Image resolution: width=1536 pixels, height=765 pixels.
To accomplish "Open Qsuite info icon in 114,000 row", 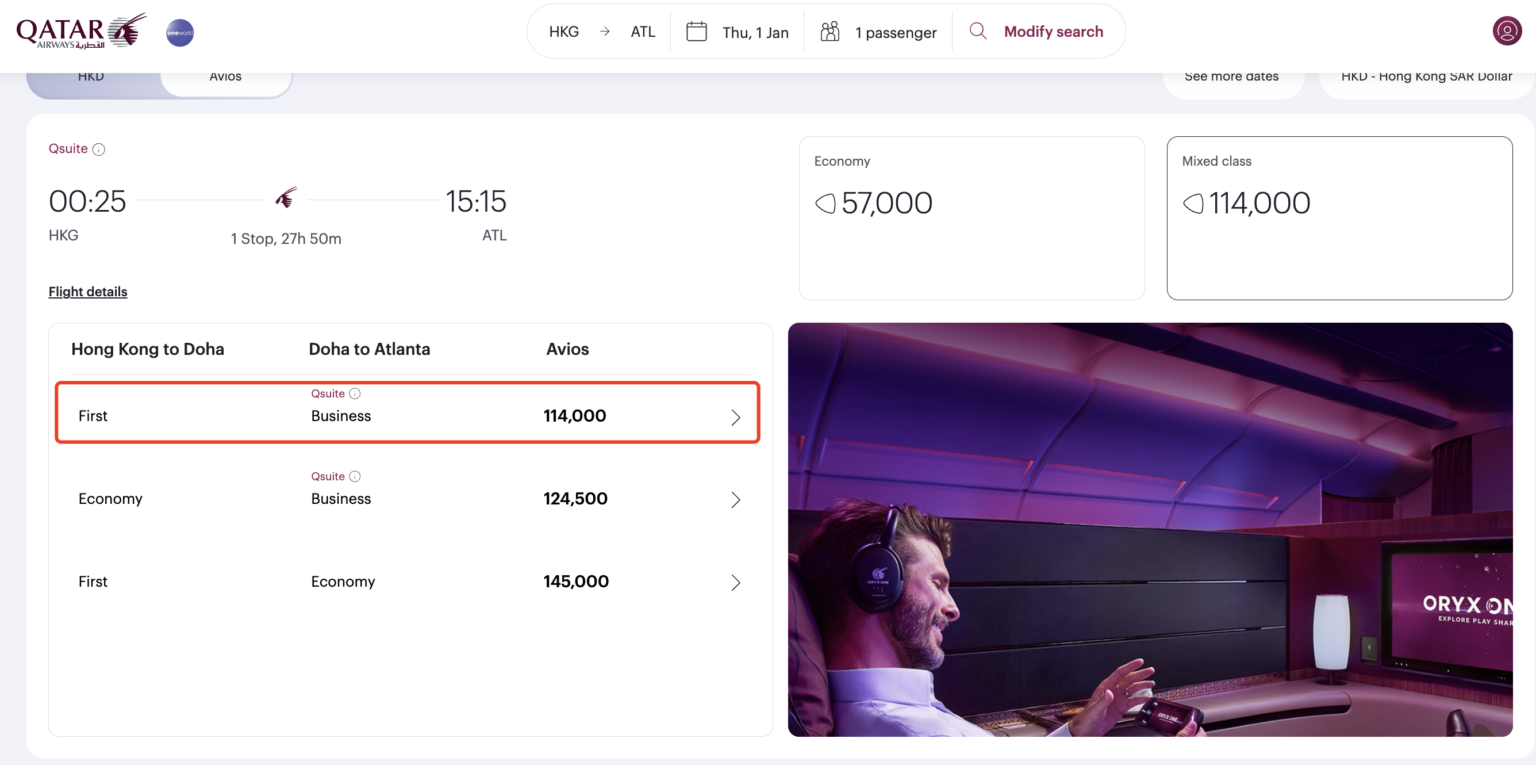I will tap(355, 394).
